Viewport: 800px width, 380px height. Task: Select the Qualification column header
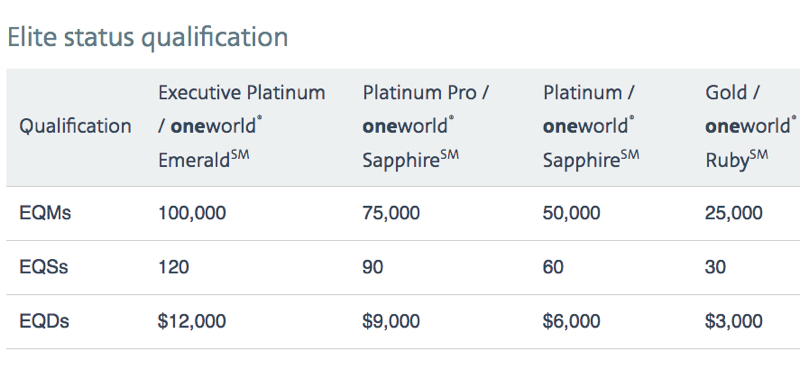tap(76, 126)
